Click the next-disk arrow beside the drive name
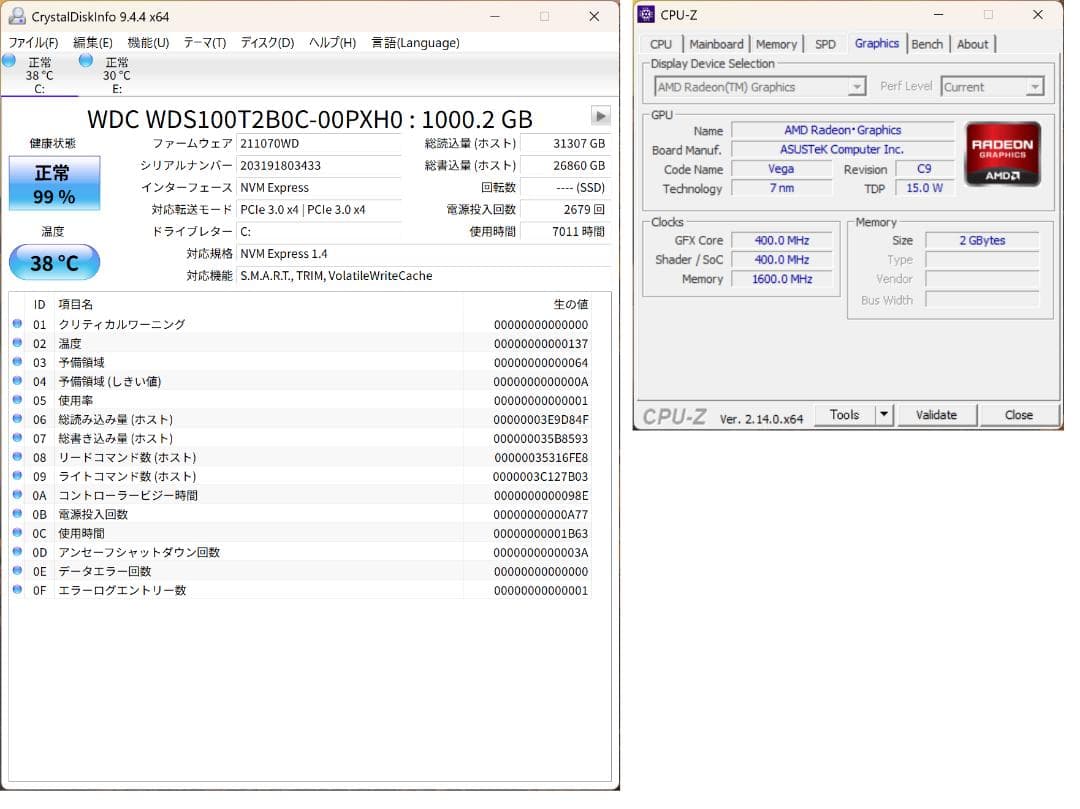 click(x=599, y=117)
